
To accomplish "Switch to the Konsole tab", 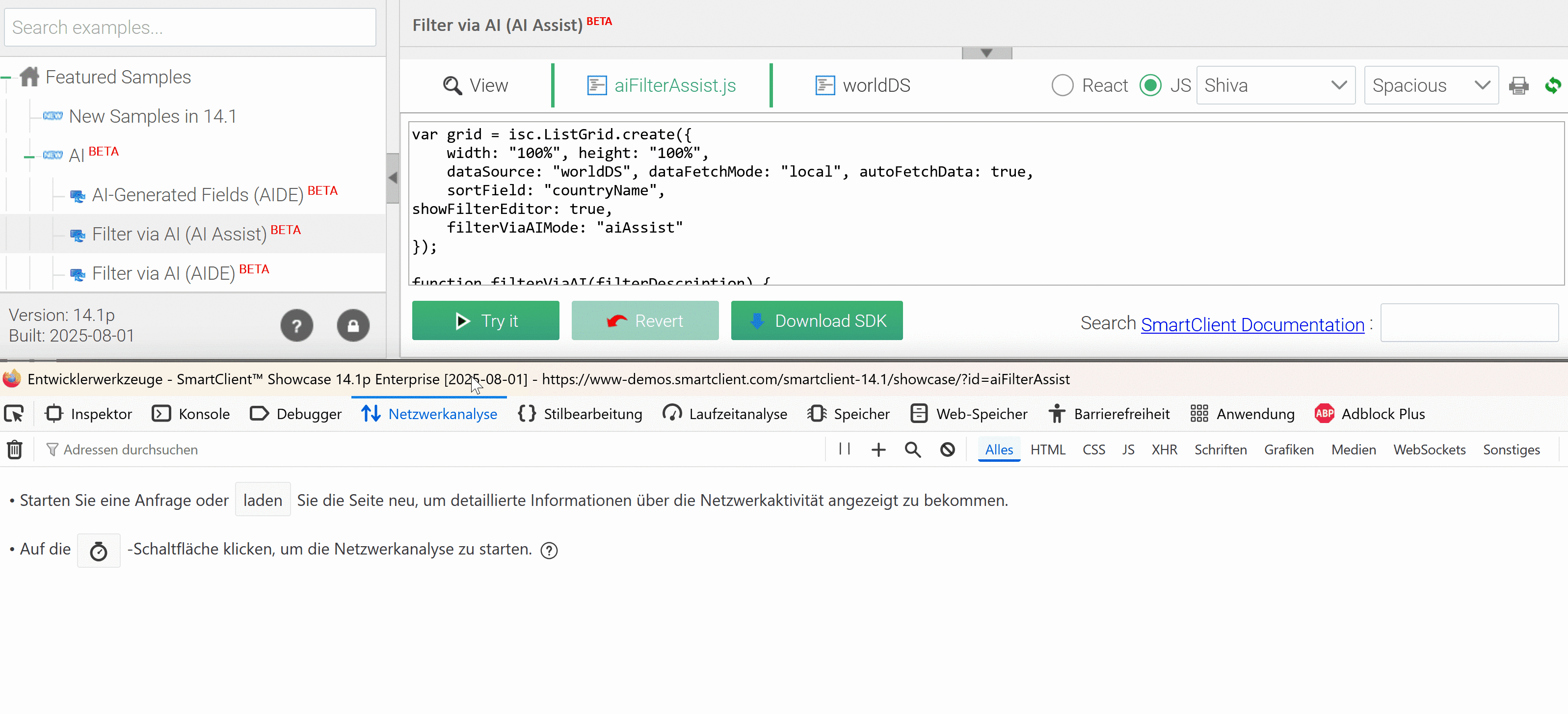I will click(x=190, y=414).
